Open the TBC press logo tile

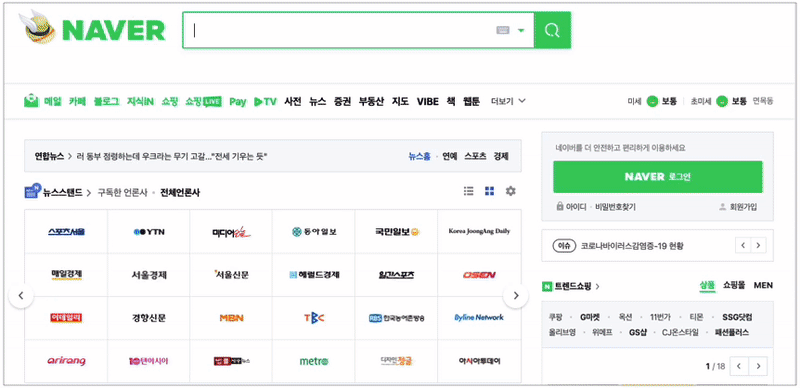[x=314, y=318]
